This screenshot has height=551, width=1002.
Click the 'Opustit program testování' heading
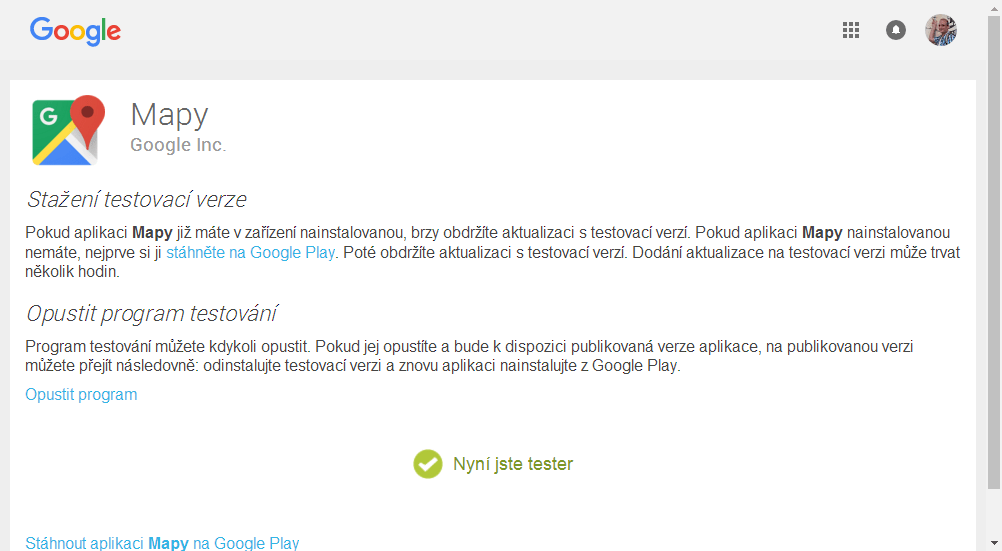coord(152,313)
